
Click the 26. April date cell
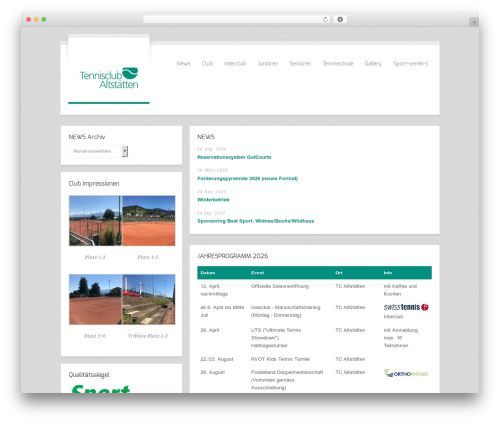pyautogui.click(x=210, y=330)
